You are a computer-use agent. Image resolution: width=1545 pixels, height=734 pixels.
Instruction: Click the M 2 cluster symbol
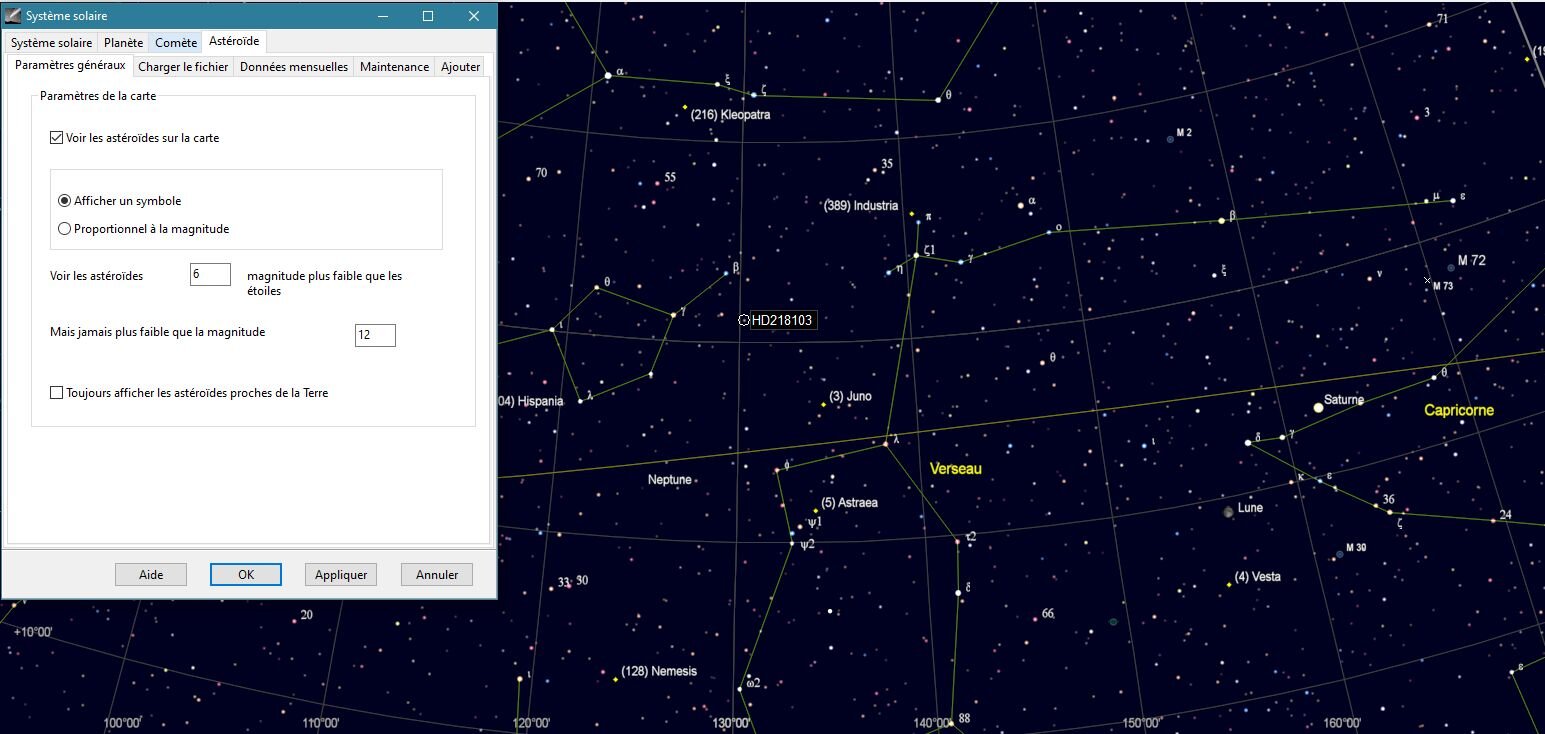coord(1170,139)
